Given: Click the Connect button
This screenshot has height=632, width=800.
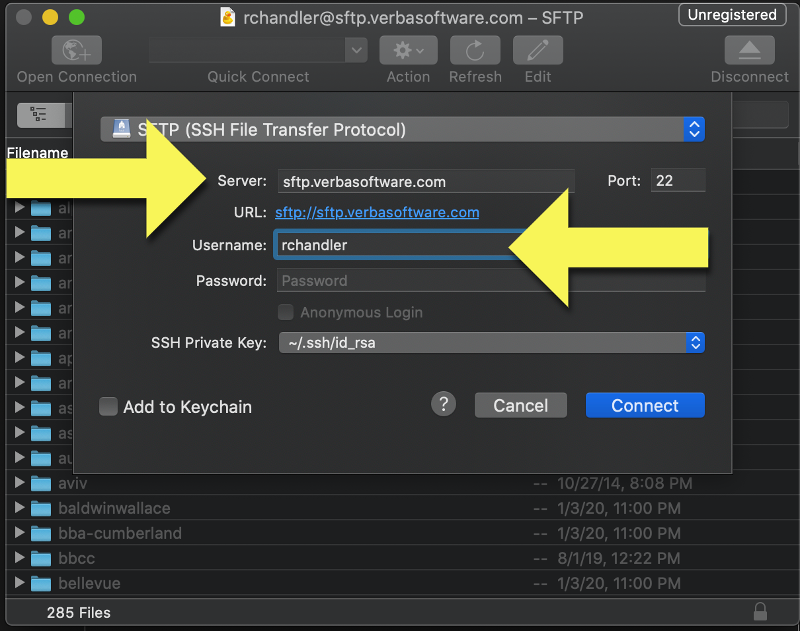Looking at the screenshot, I should 645,405.
